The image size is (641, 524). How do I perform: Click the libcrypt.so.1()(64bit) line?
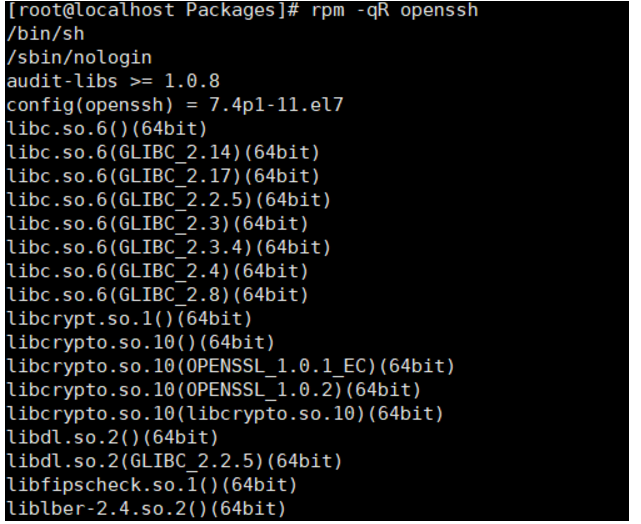click(130, 318)
